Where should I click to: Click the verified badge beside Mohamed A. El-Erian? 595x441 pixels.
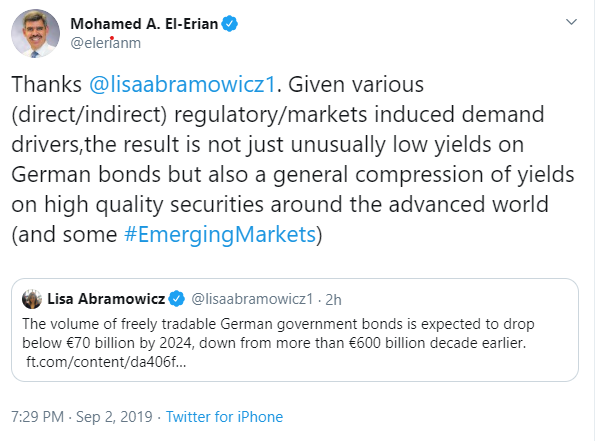230,24
